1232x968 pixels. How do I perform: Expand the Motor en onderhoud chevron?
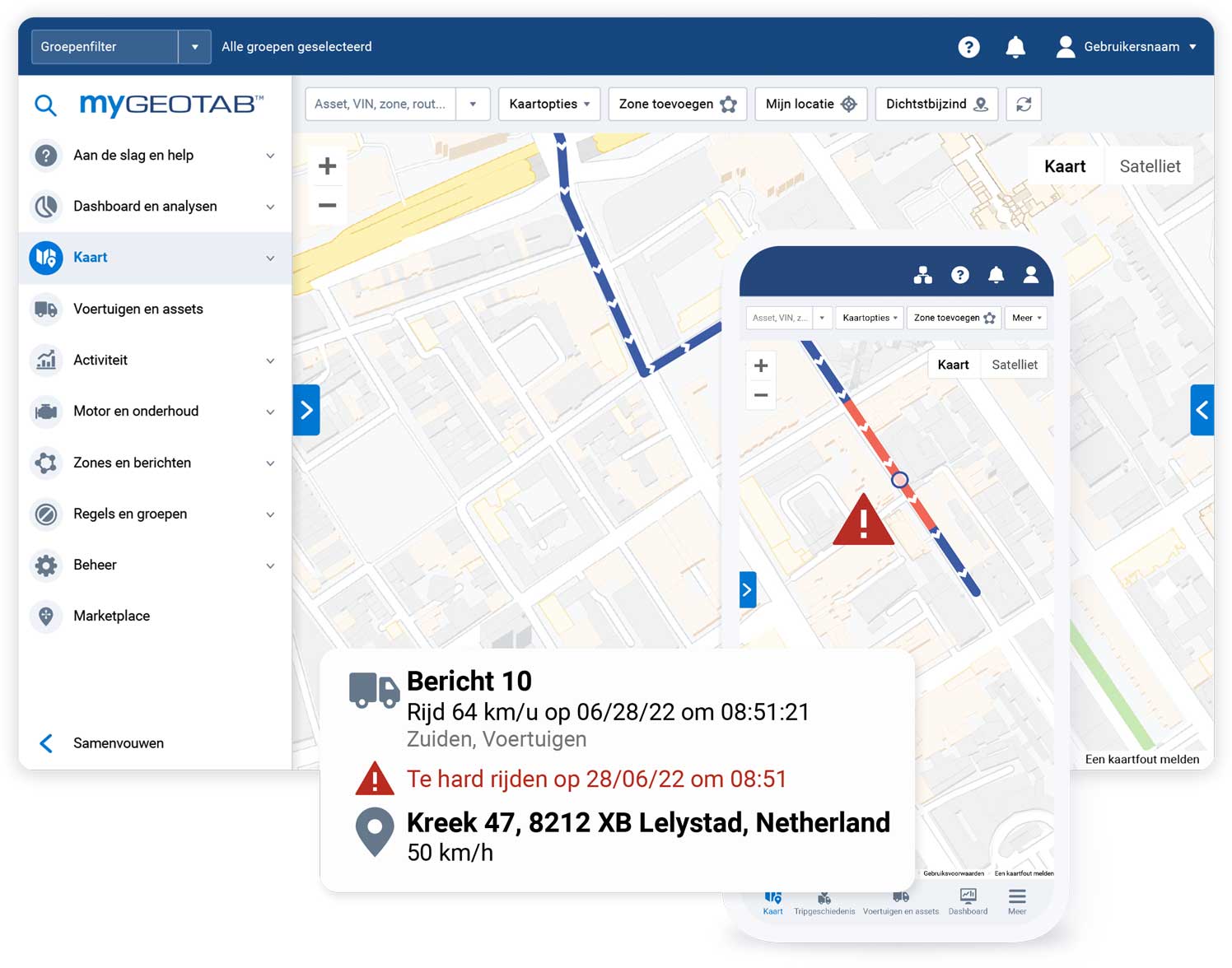[270, 412]
